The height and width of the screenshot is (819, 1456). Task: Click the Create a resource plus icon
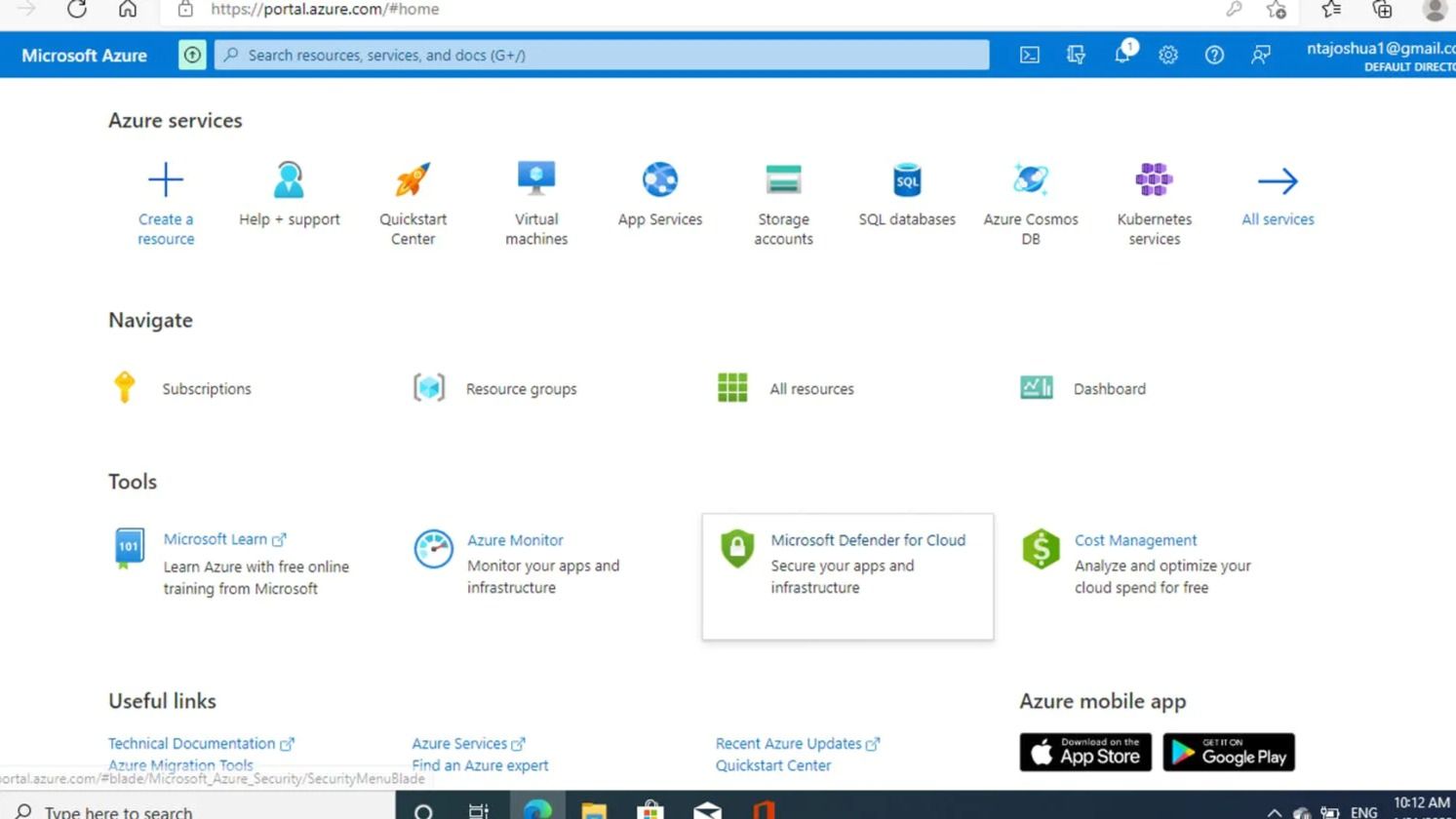tap(166, 181)
